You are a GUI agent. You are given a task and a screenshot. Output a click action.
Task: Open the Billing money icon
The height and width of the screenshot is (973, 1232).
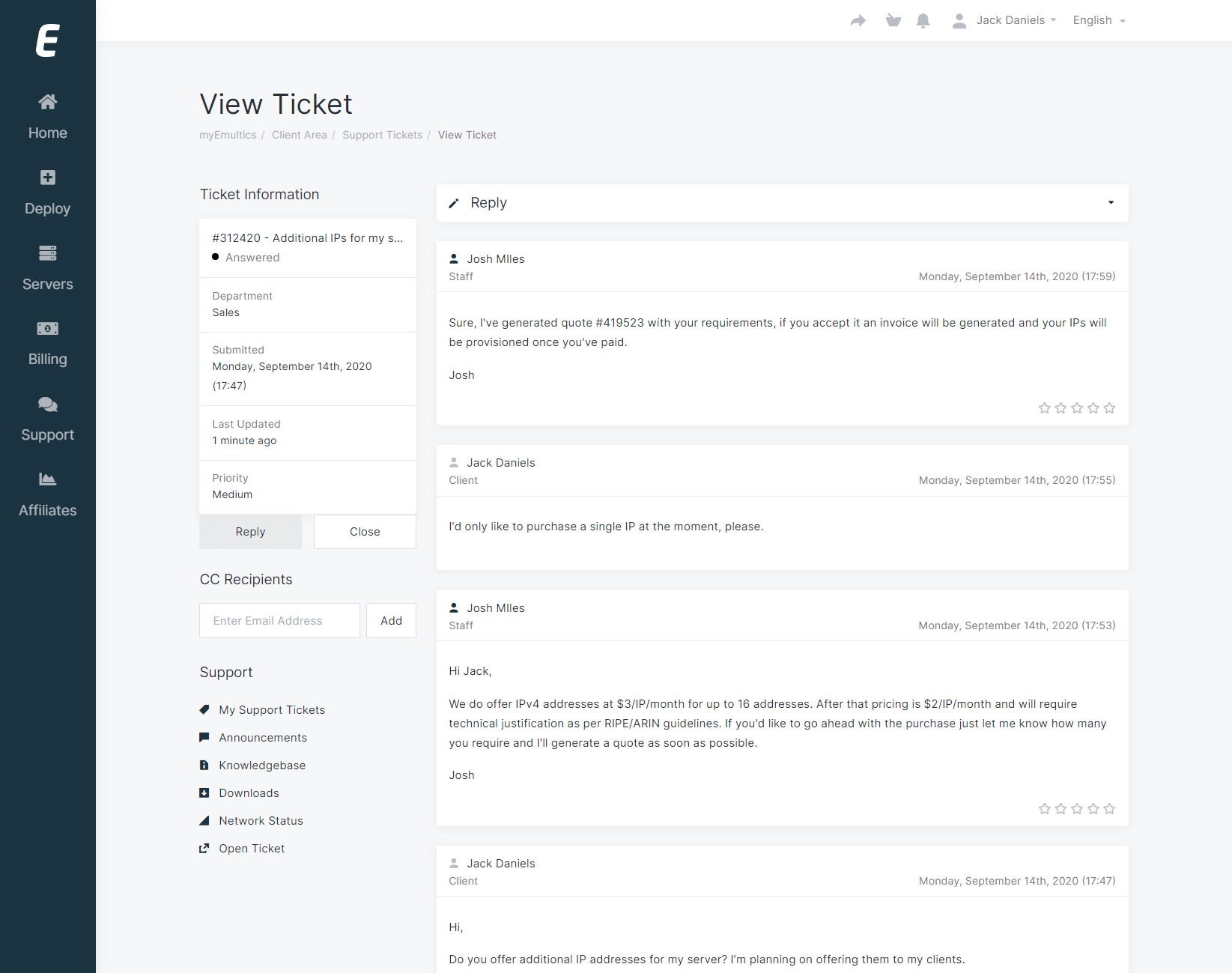click(47, 329)
